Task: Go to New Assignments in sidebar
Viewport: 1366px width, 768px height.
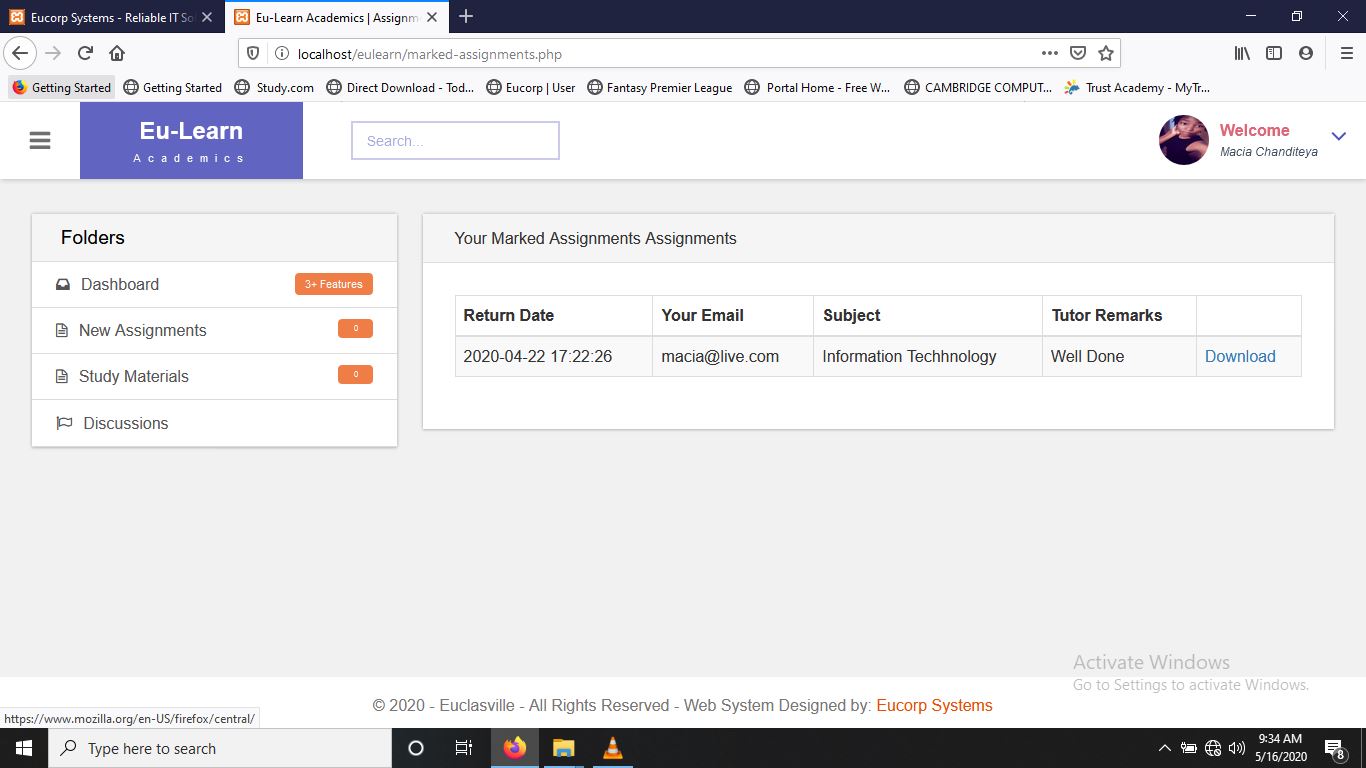Action: (142, 331)
